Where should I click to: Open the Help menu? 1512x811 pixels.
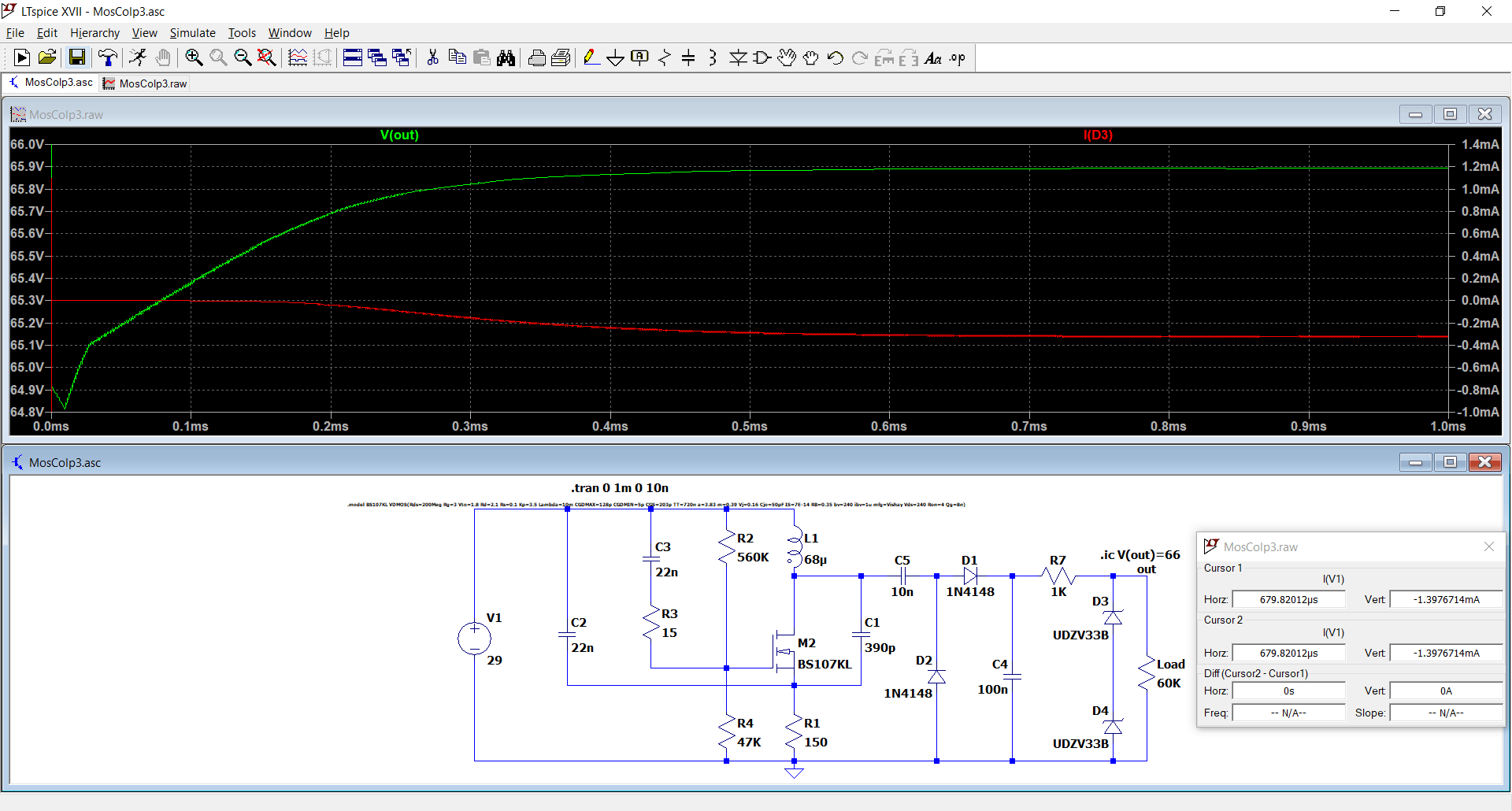(x=336, y=32)
